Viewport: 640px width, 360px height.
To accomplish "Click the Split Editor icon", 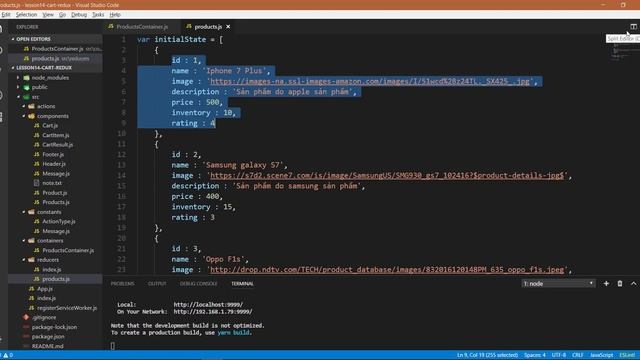I will tap(633, 27).
